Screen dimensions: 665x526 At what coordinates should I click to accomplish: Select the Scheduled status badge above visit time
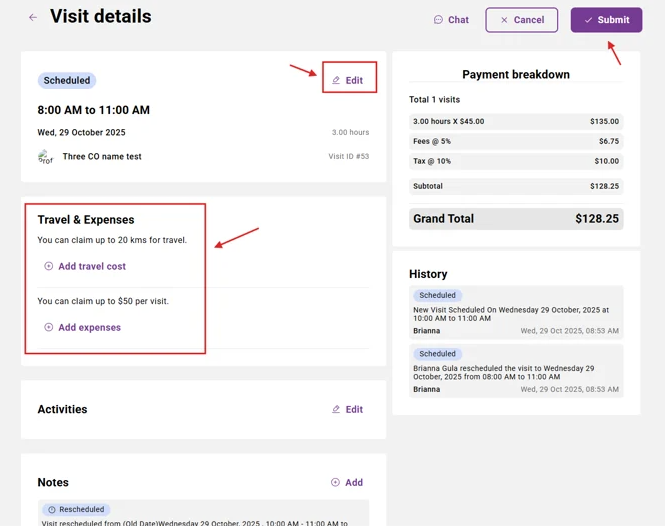[x=67, y=80]
